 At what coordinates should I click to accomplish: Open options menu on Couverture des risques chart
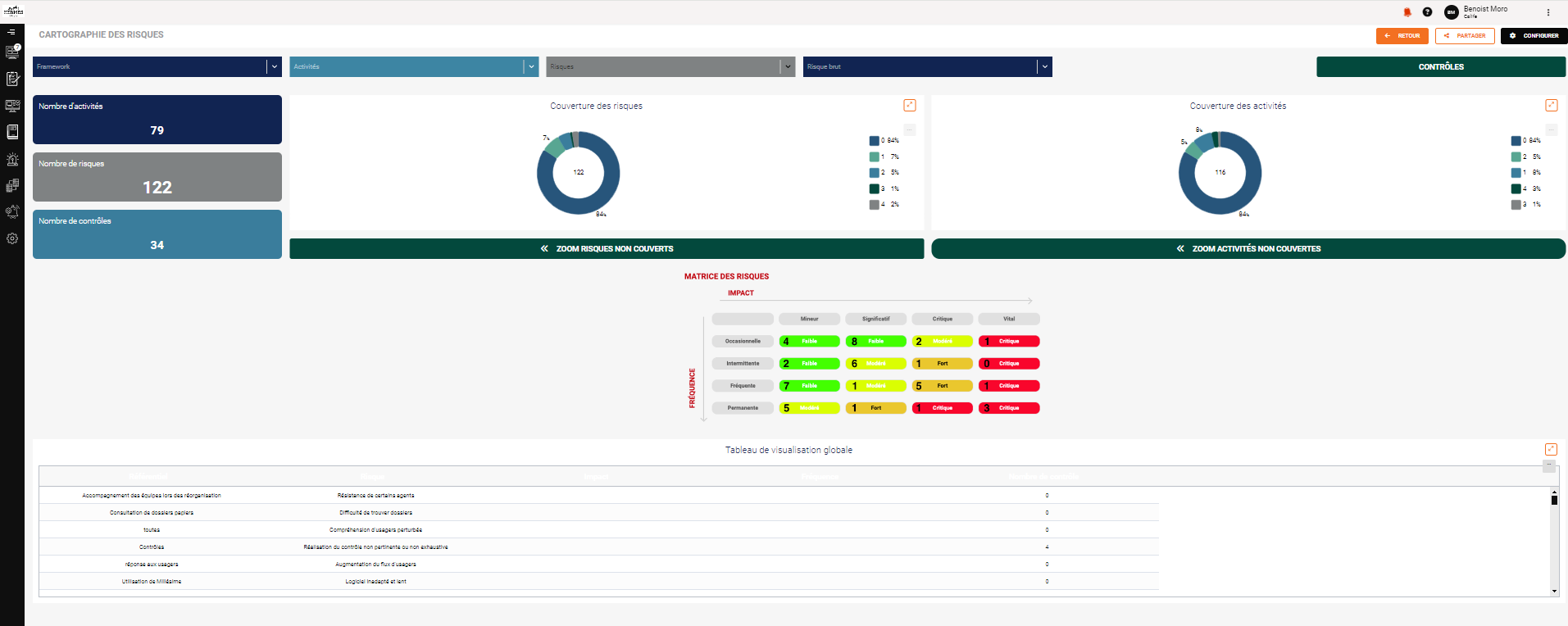[910, 129]
